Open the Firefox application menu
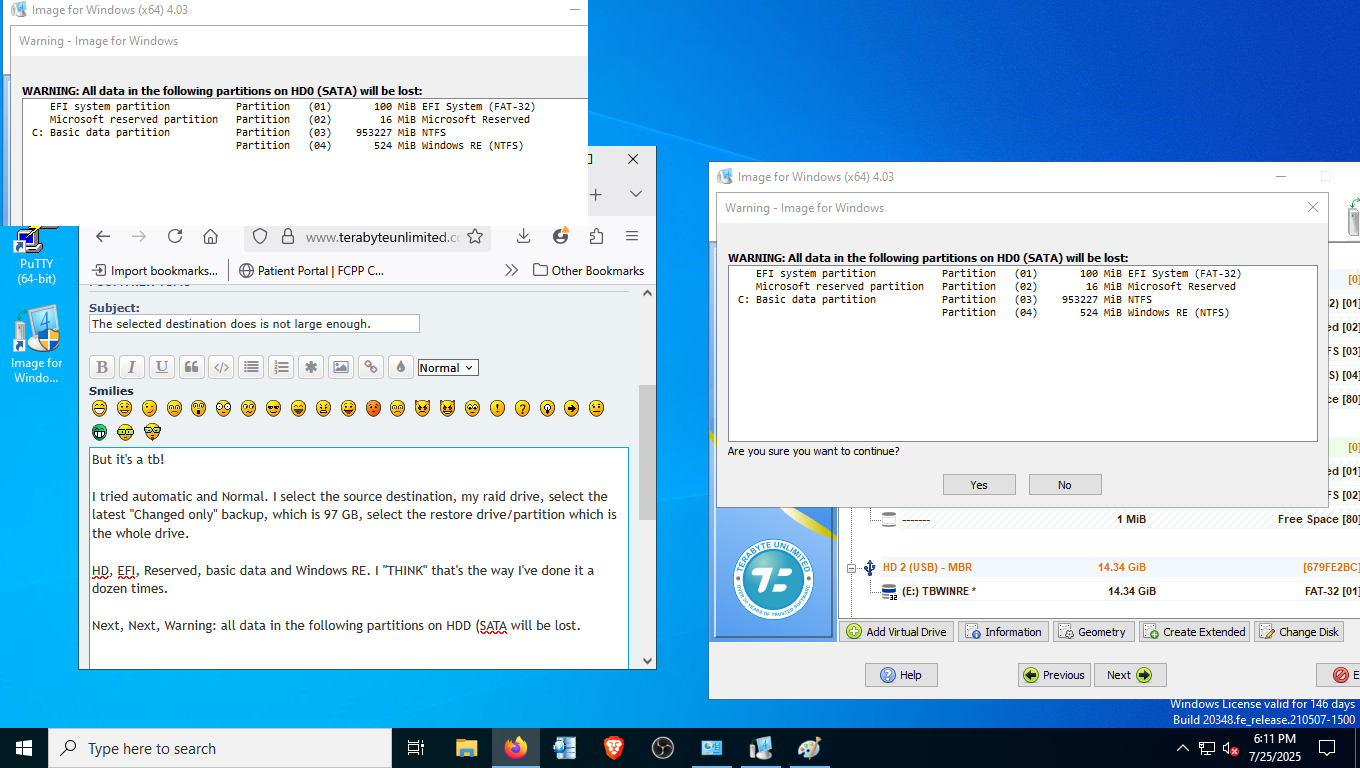The image size is (1360, 768). click(632, 236)
